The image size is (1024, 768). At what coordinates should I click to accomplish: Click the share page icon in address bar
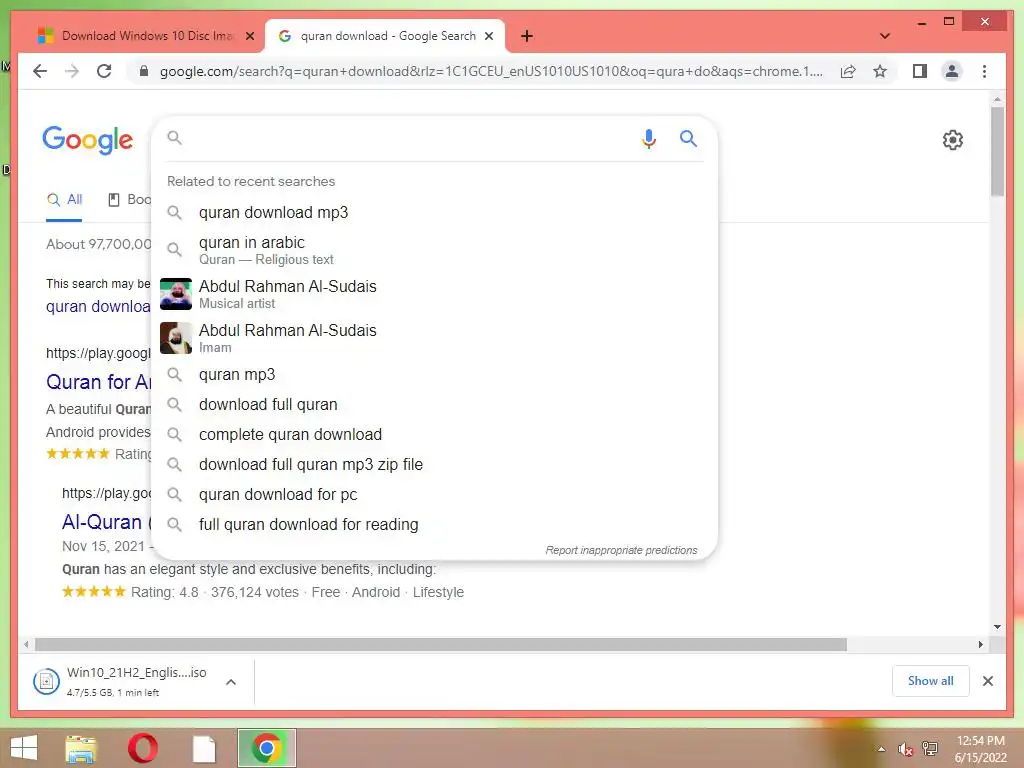tap(848, 71)
